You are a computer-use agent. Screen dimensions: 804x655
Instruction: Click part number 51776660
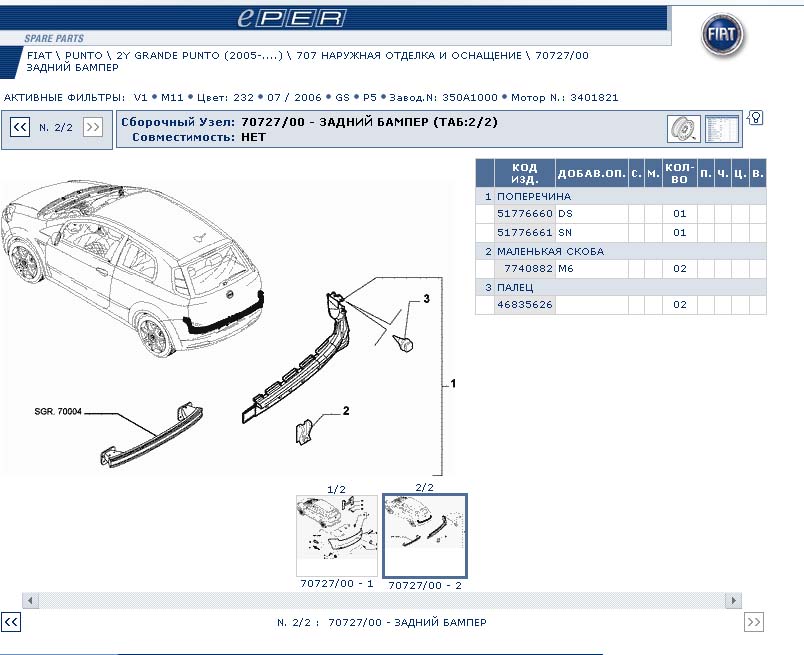pyautogui.click(x=524, y=214)
